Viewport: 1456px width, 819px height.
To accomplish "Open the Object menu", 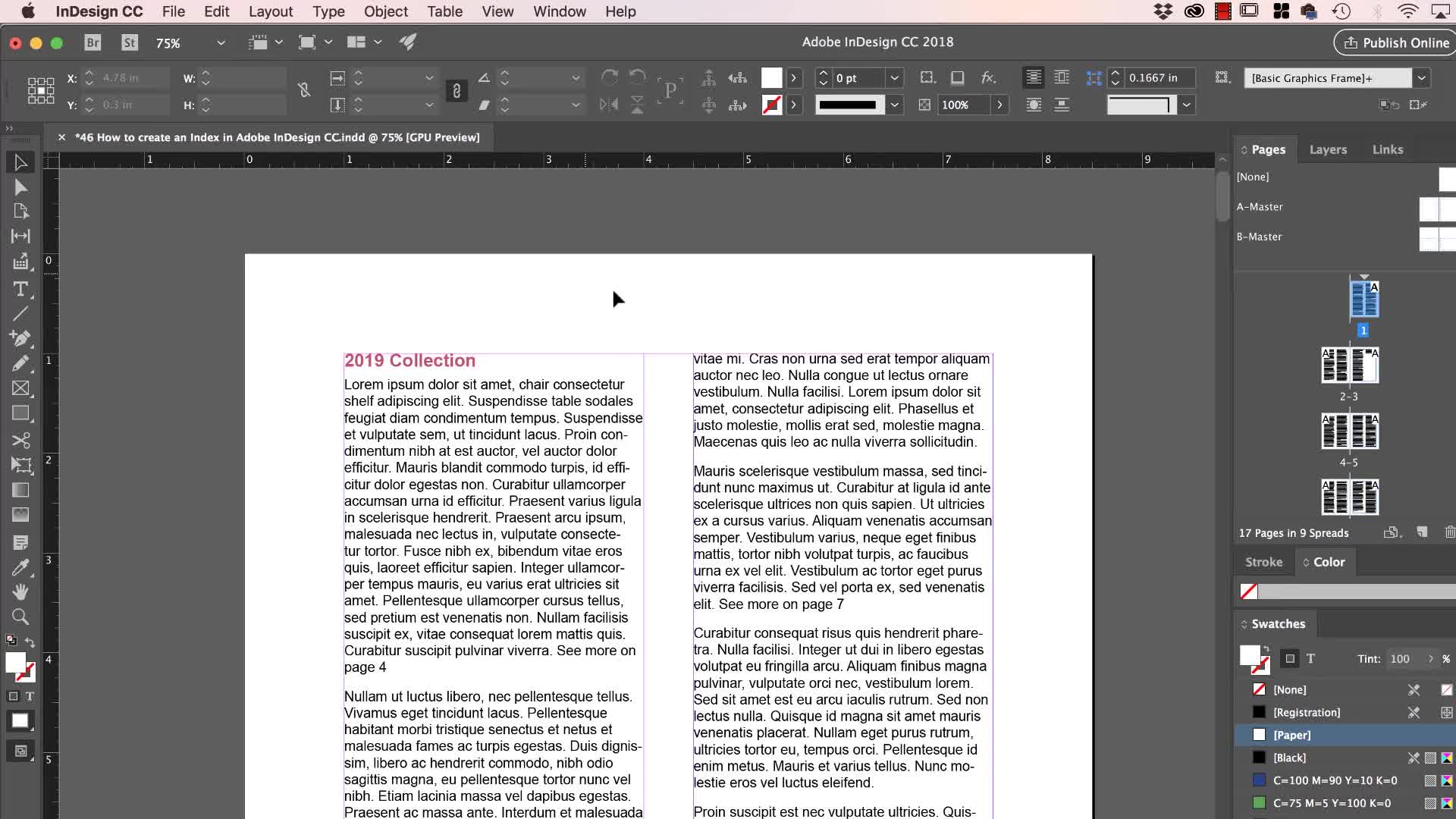I will coord(386,11).
